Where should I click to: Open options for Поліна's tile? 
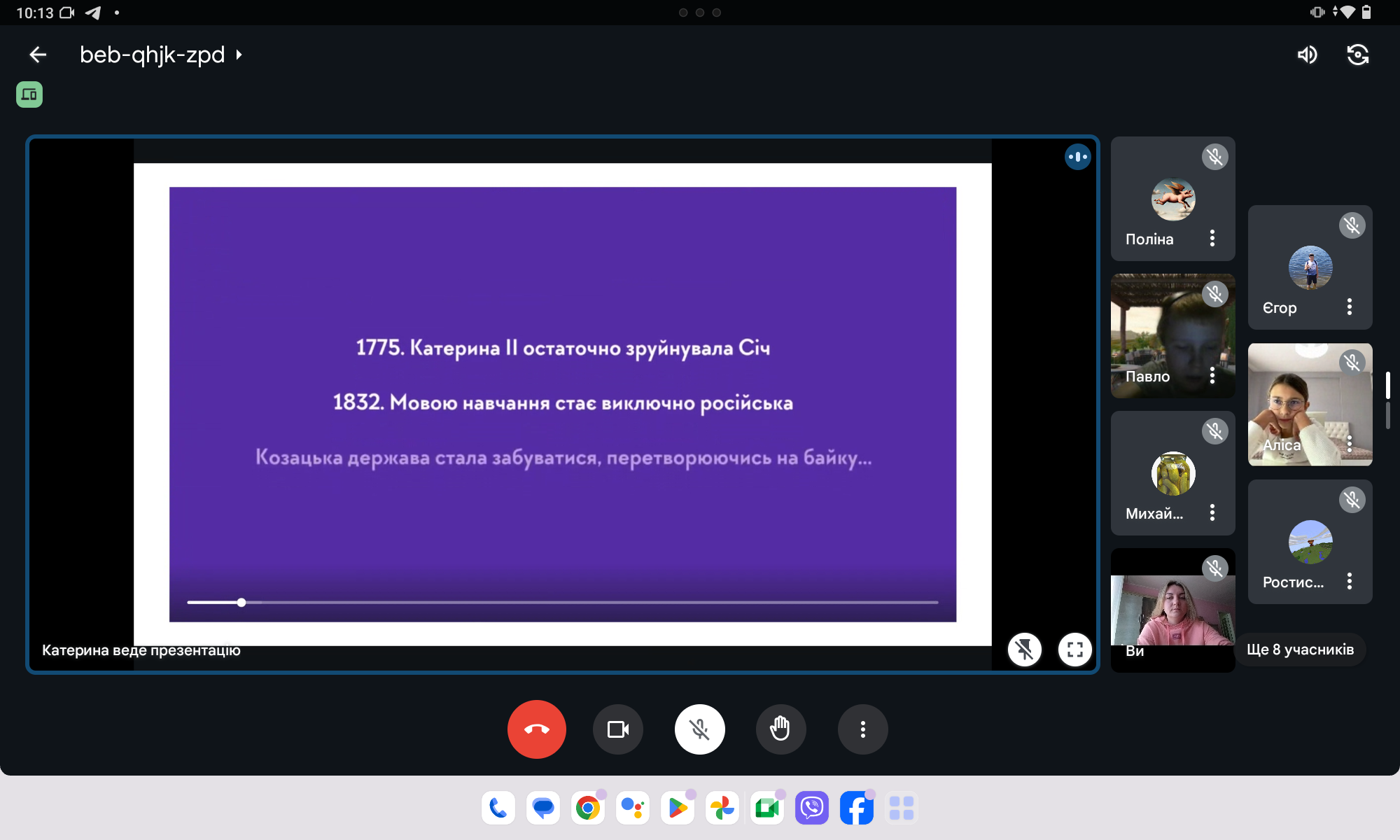point(1212,239)
